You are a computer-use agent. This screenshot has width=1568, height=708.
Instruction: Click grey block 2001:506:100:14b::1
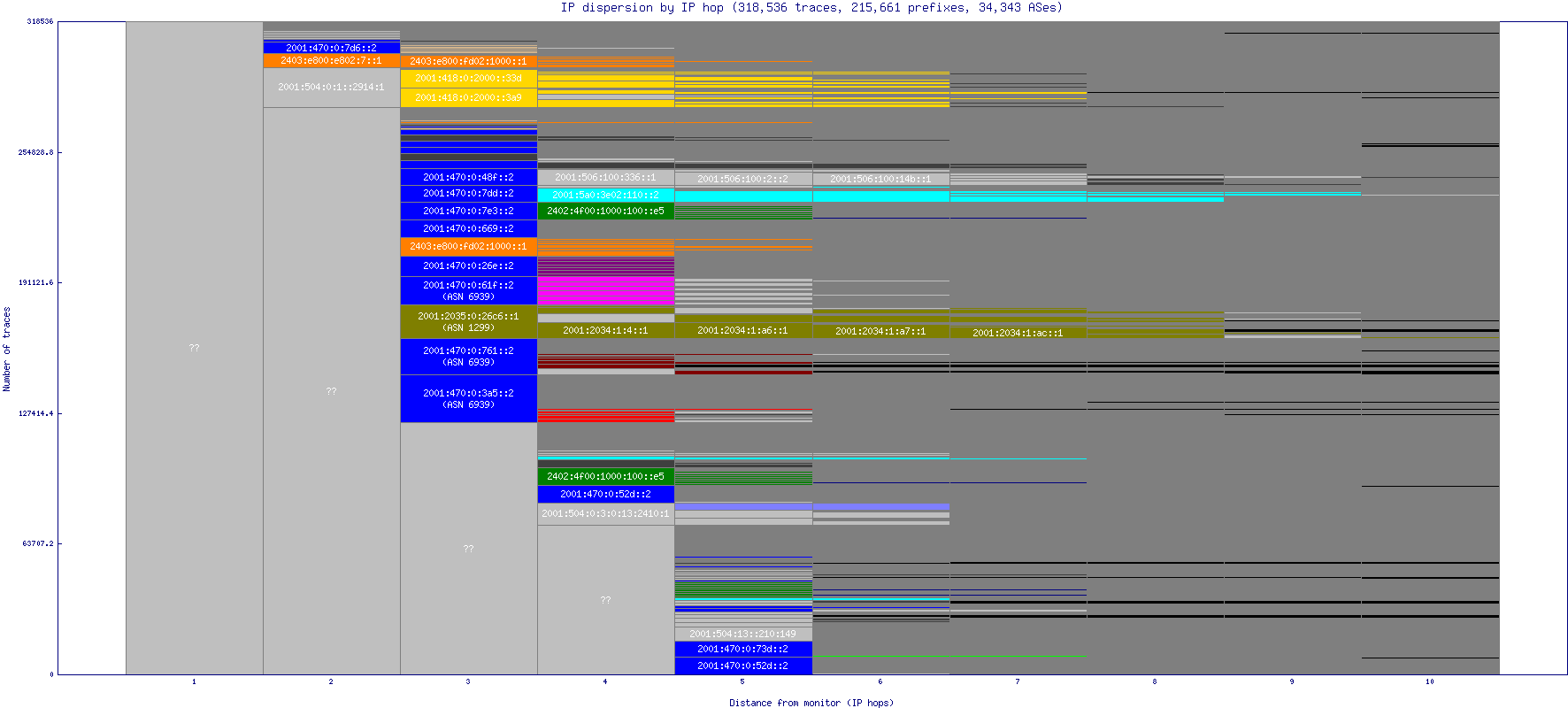880,179
